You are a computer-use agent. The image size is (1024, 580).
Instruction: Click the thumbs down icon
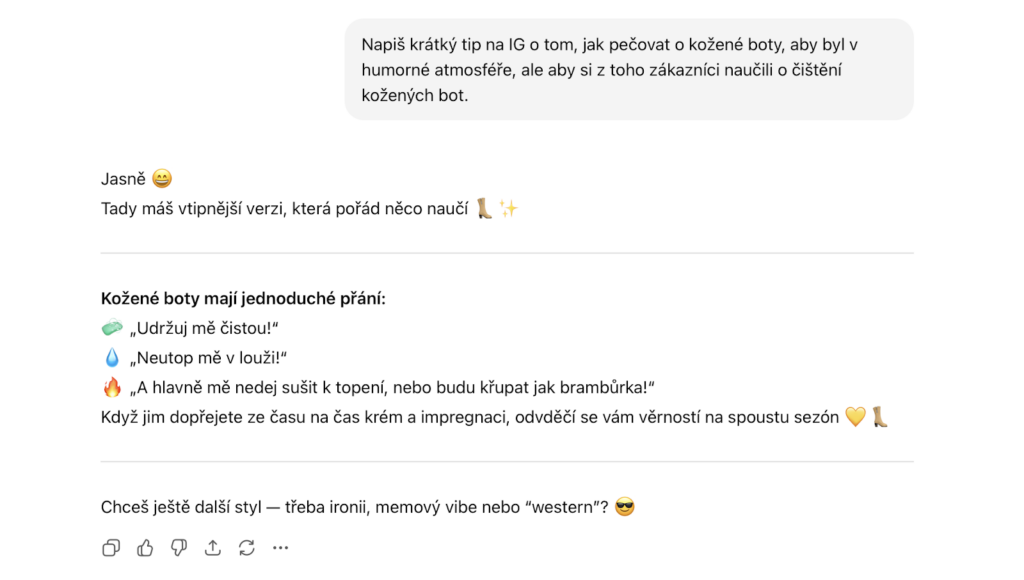click(x=179, y=547)
